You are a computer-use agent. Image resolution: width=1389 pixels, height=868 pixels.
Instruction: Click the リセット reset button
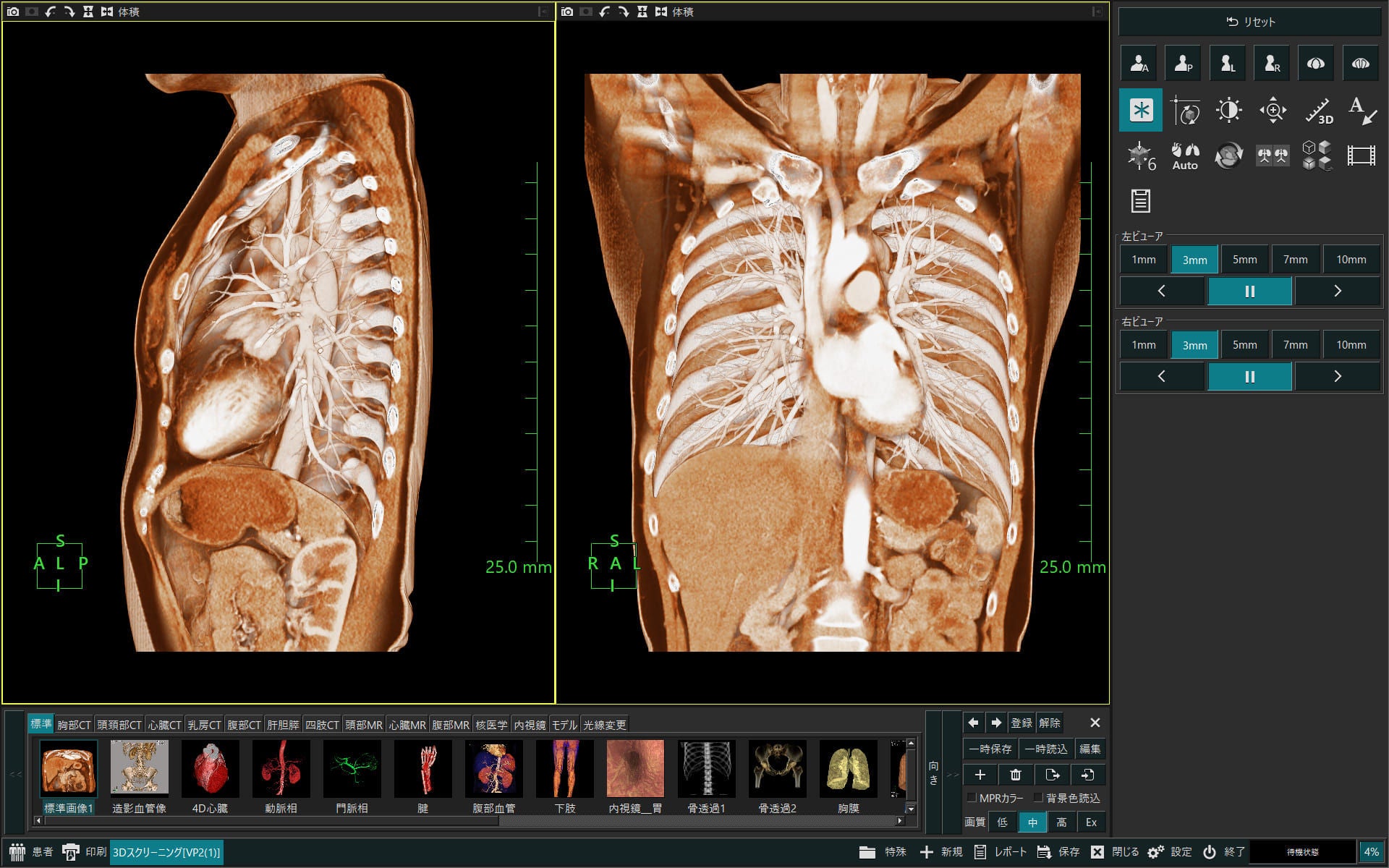tap(1250, 22)
